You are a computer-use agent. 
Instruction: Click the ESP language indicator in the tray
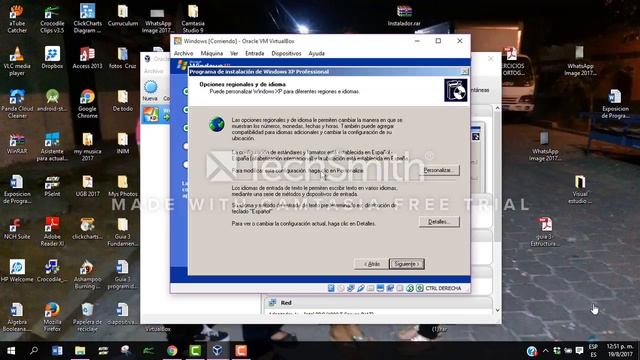(593, 351)
